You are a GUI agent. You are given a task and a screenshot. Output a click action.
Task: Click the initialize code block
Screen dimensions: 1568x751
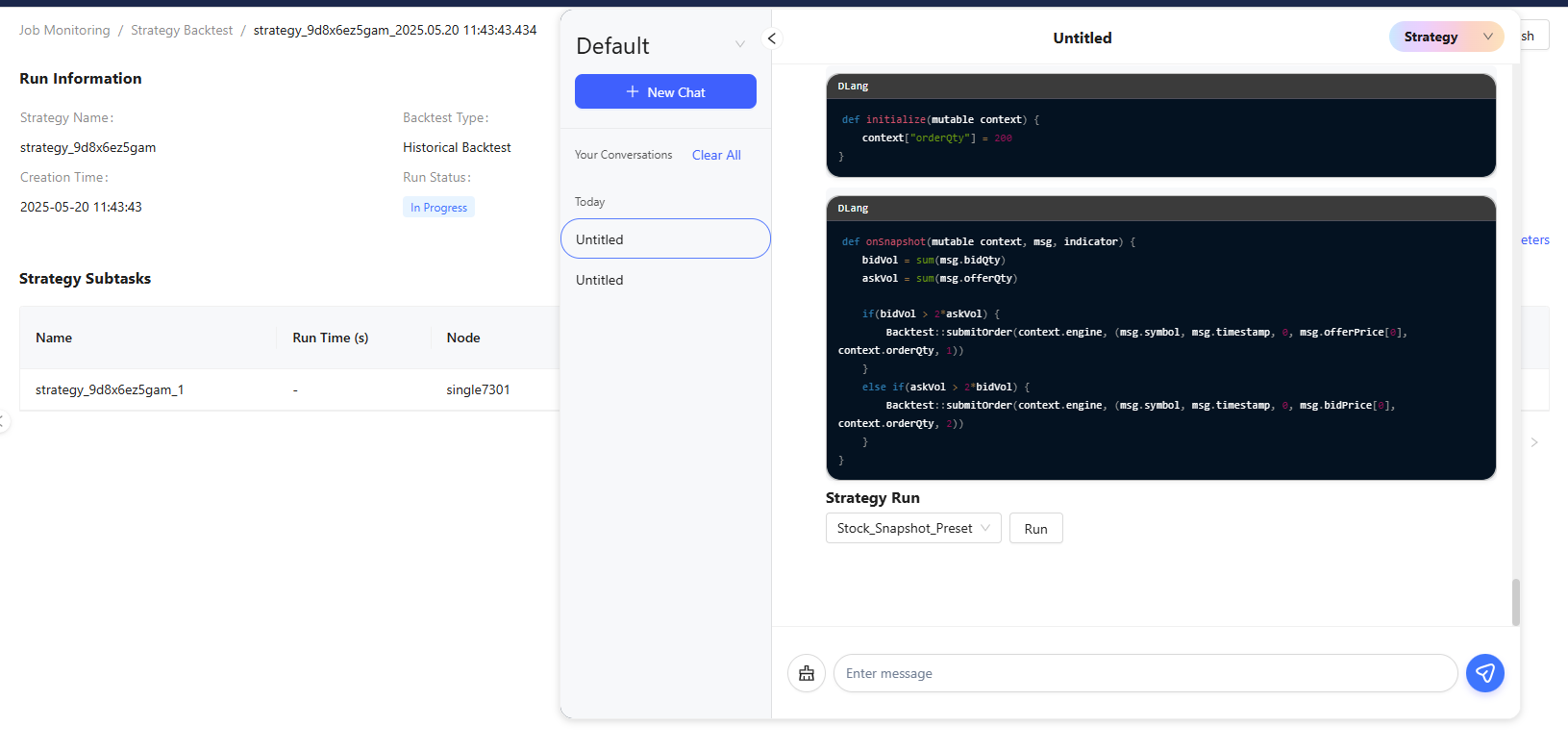point(1160,125)
